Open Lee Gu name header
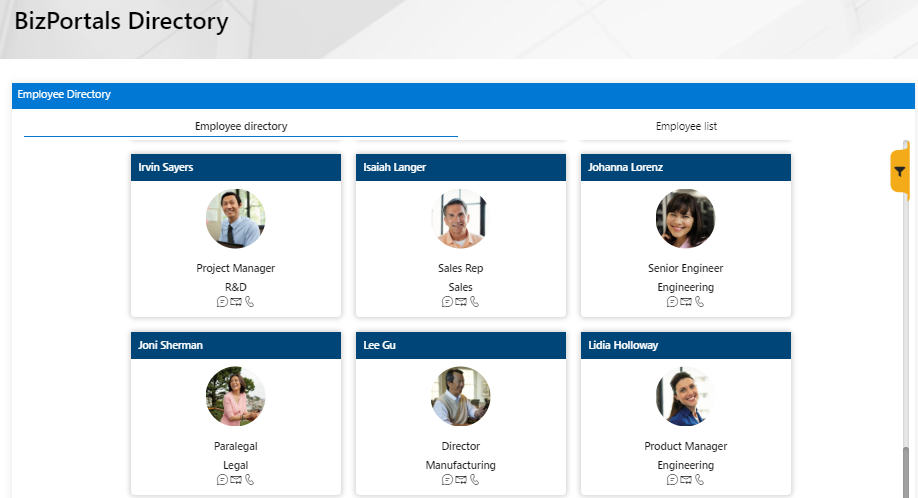918x498 pixels. (461, 345)
